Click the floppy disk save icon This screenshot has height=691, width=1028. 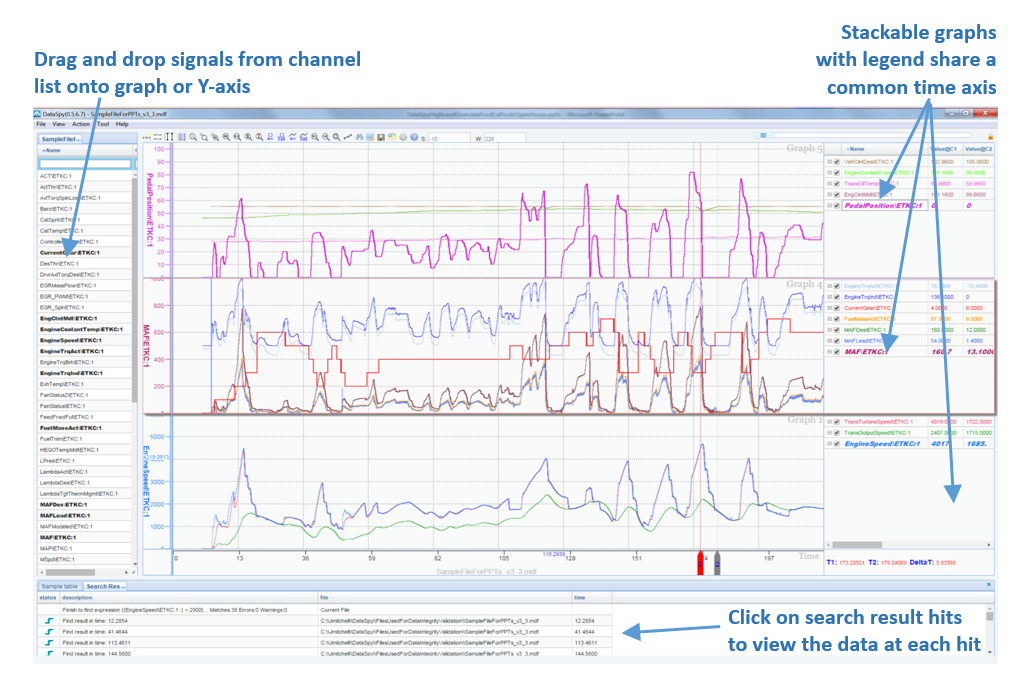(x=381, y=137)
